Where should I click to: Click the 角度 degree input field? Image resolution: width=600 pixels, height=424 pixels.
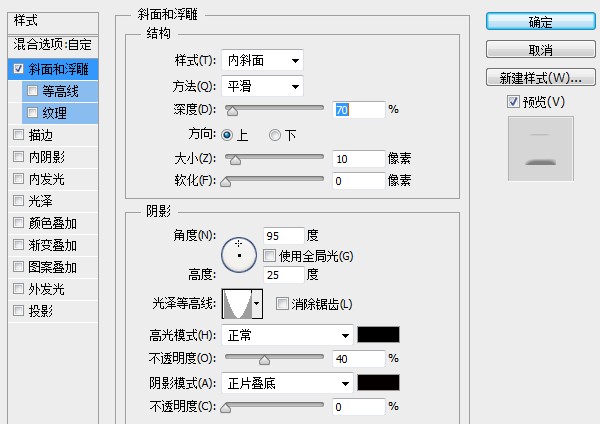click(x=284, y=236)
